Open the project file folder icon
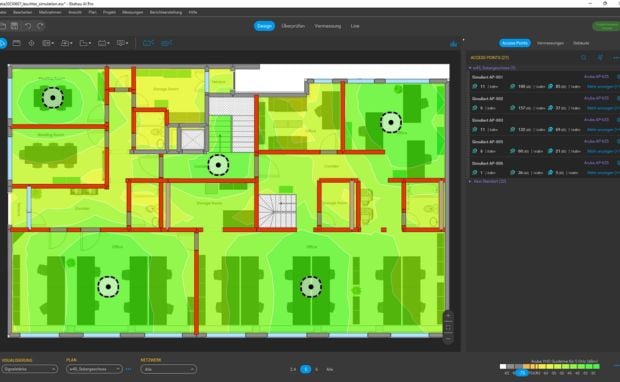This screenshot has height=382, width=620. 2,26
